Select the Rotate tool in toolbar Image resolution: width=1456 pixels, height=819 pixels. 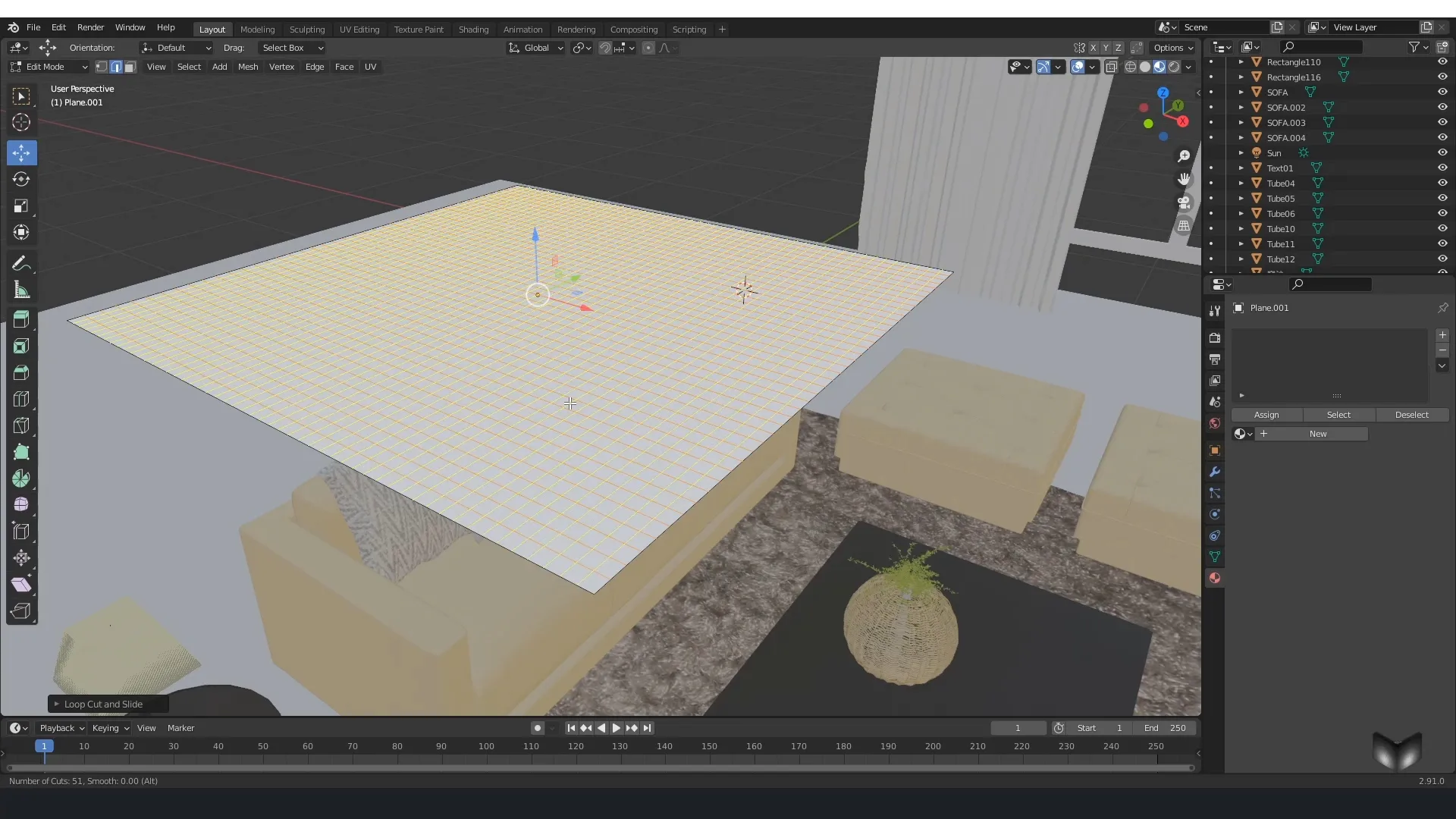(x=21, y=180)
